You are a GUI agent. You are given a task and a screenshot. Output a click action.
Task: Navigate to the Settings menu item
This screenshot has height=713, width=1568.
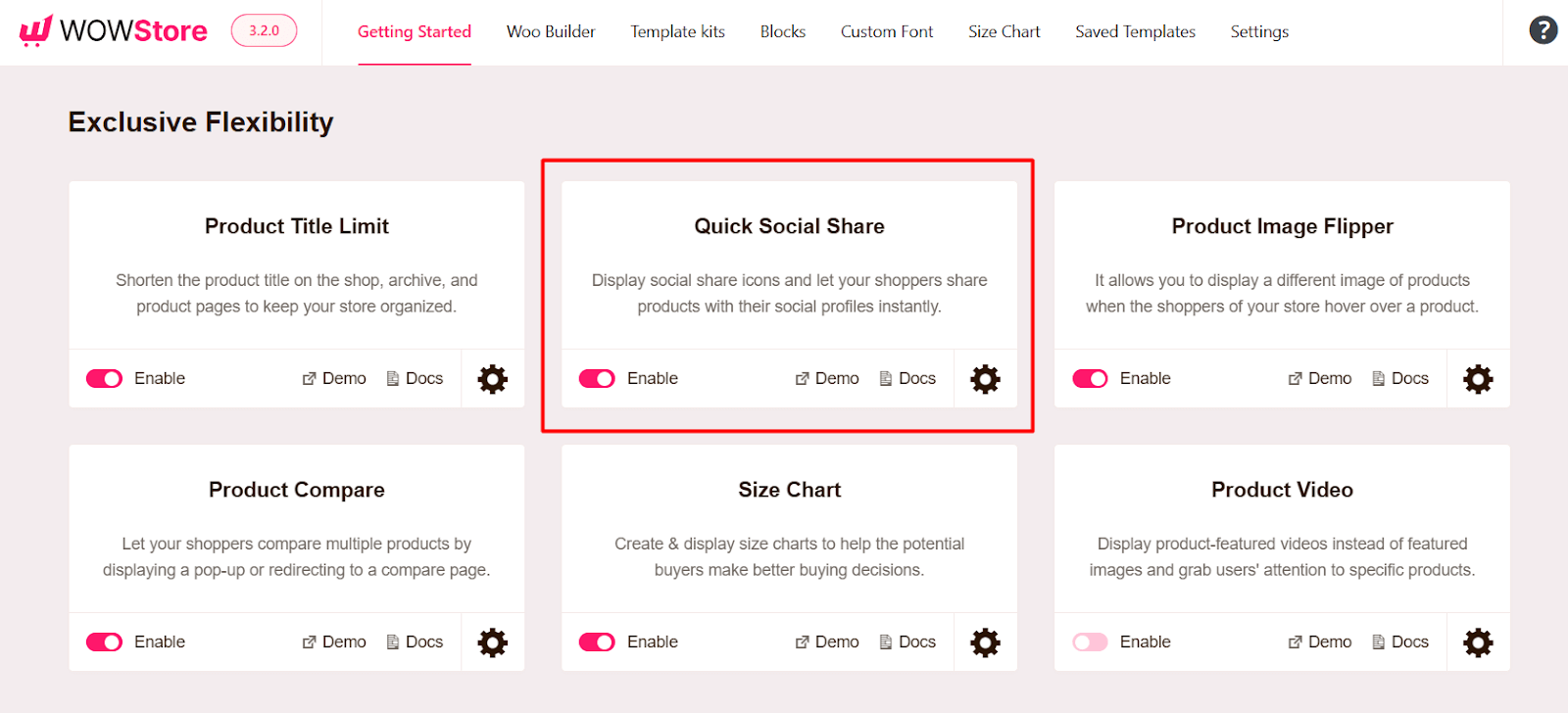coord(1258,31)
